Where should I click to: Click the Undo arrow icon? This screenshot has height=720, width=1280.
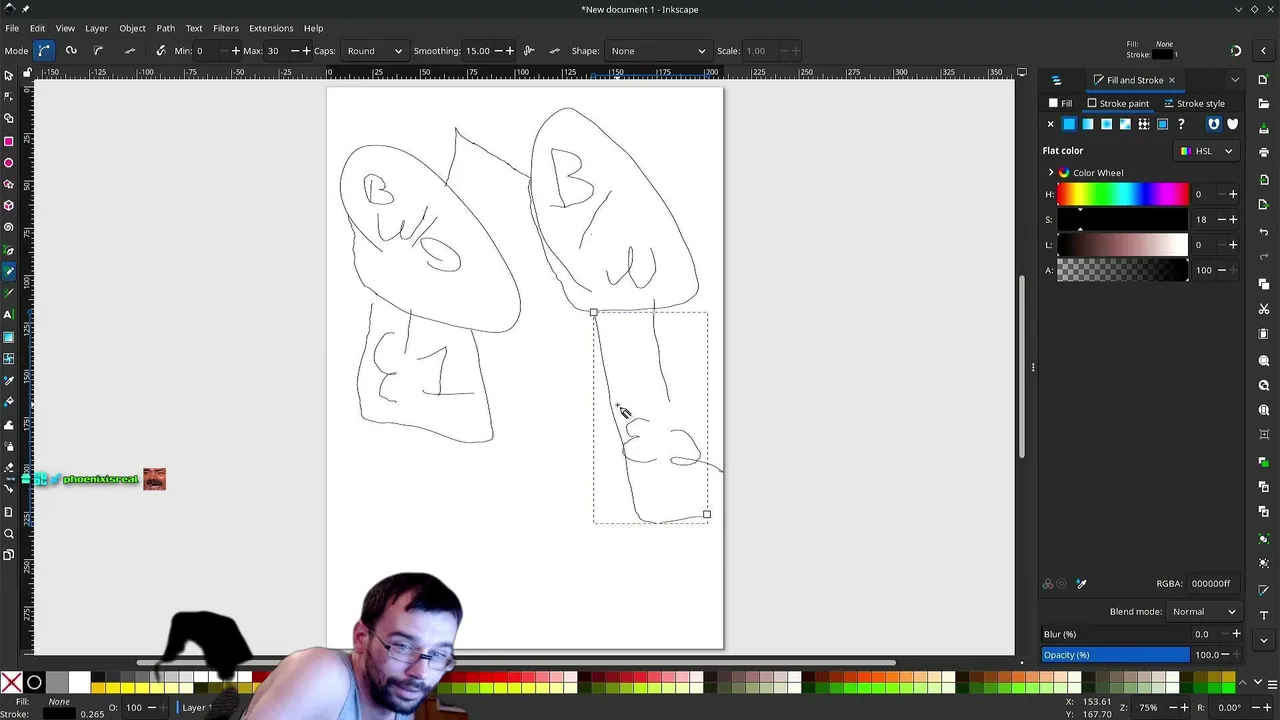(x=1264, y=232)
